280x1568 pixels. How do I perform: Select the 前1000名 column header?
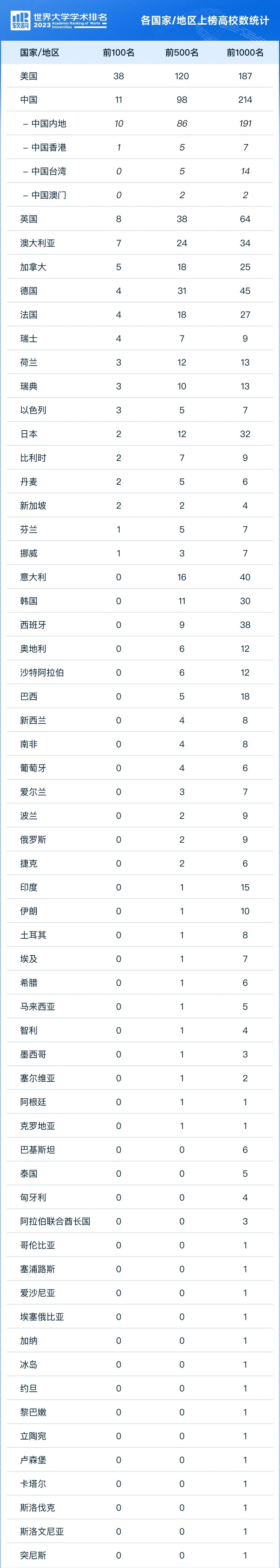tap(245, 52)
